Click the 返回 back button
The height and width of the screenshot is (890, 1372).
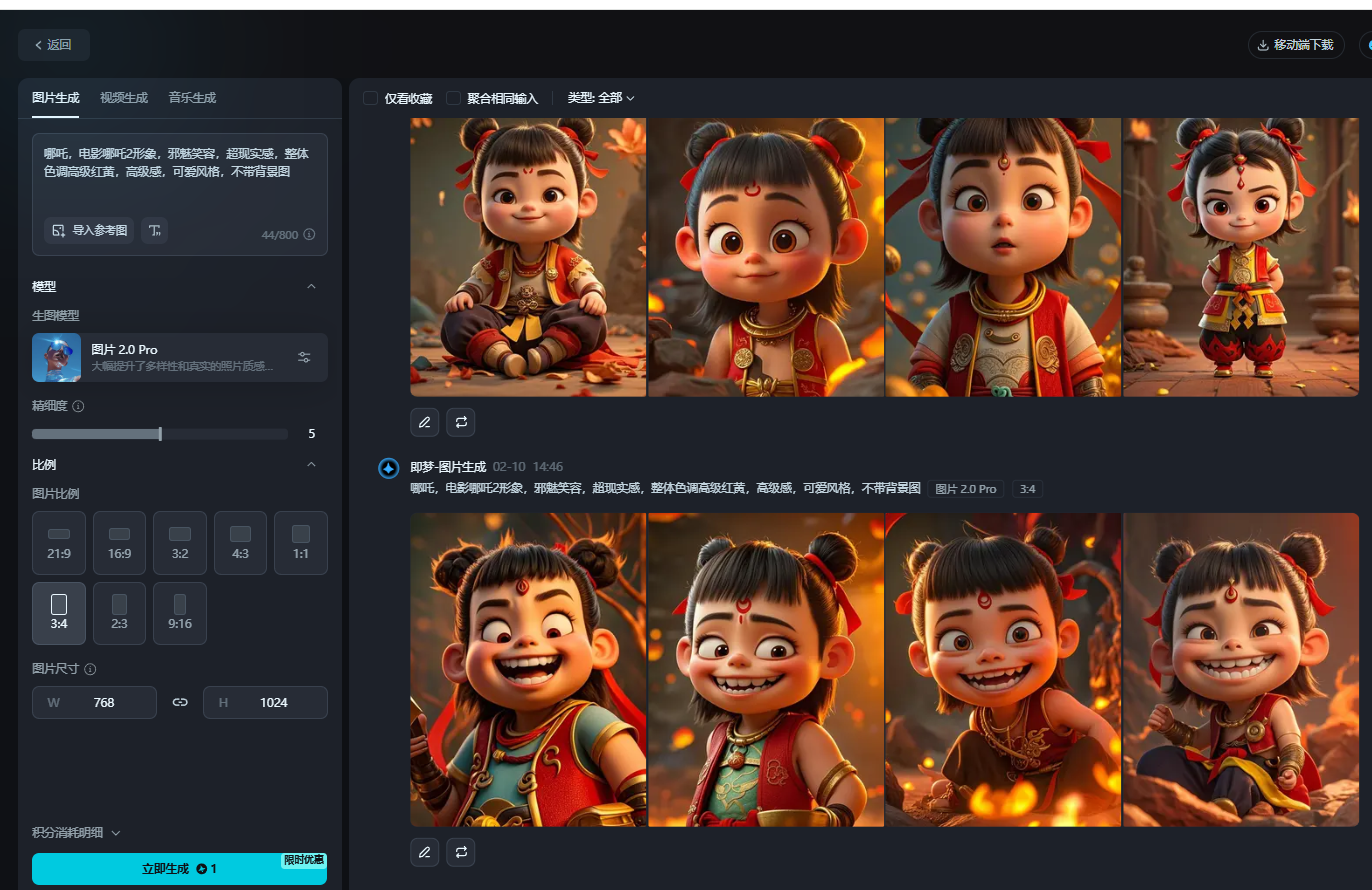54,45
